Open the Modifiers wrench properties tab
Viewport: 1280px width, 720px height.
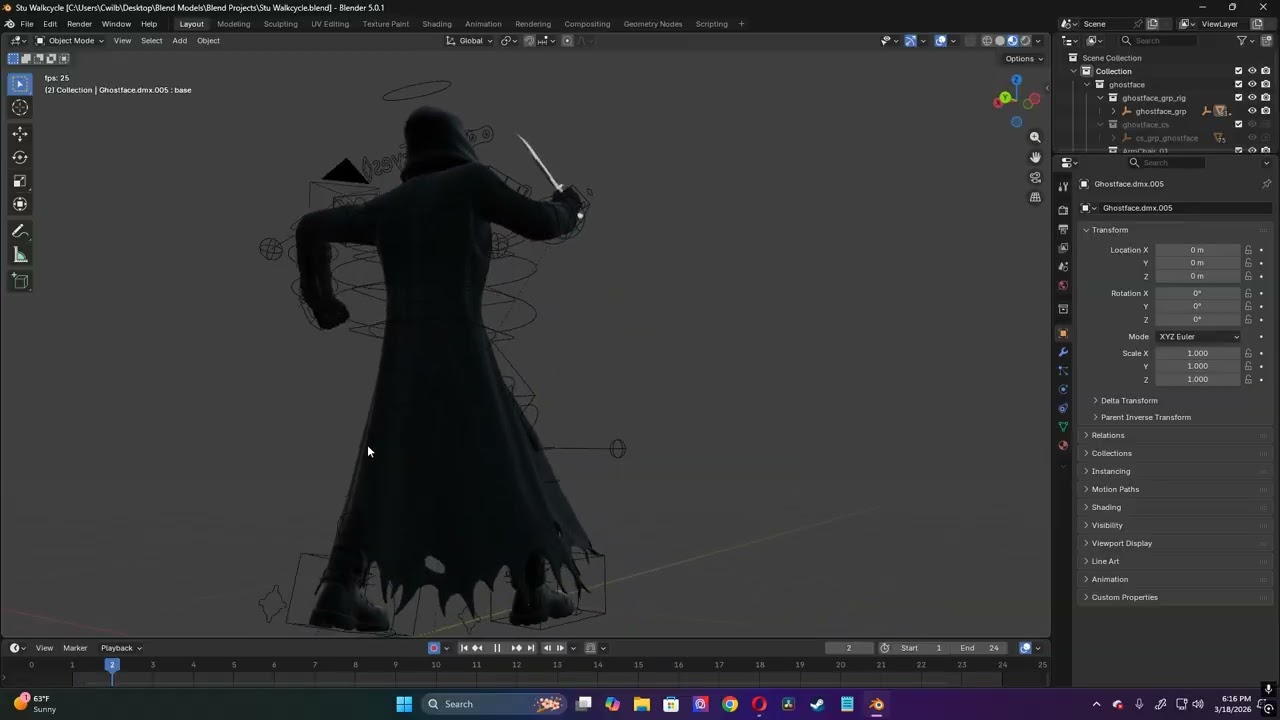(x=1063, y=352)
